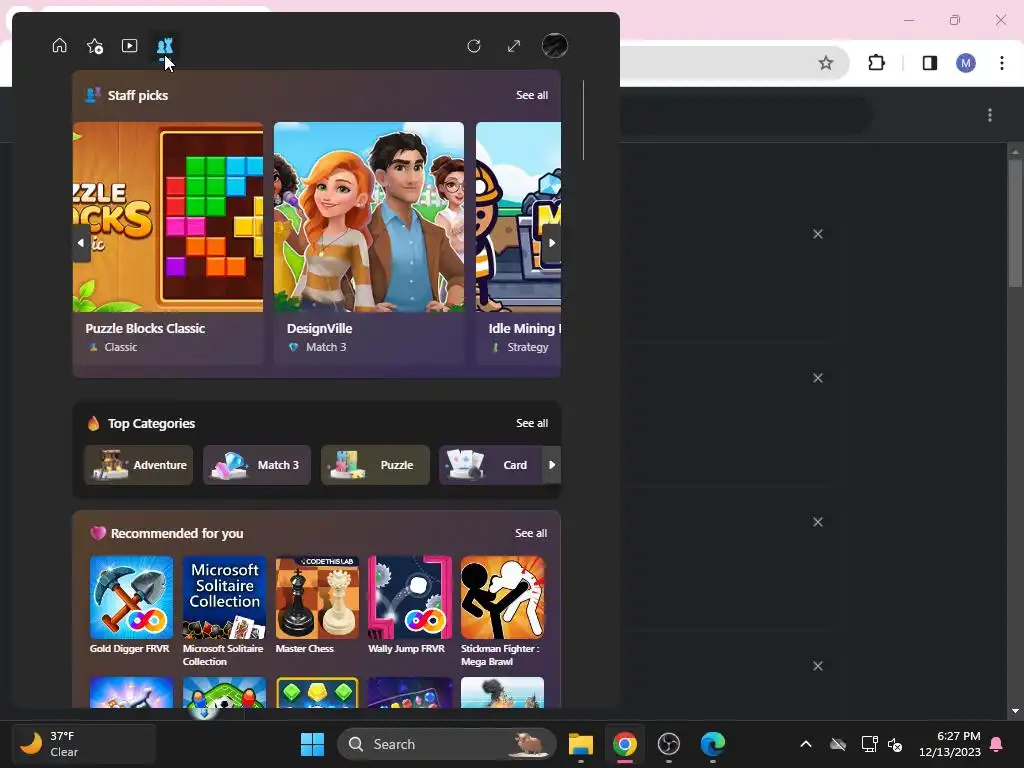Select the Card category
Image resolution: width=1024 pixels, height=768 pixels.
[x=491, y=465]
